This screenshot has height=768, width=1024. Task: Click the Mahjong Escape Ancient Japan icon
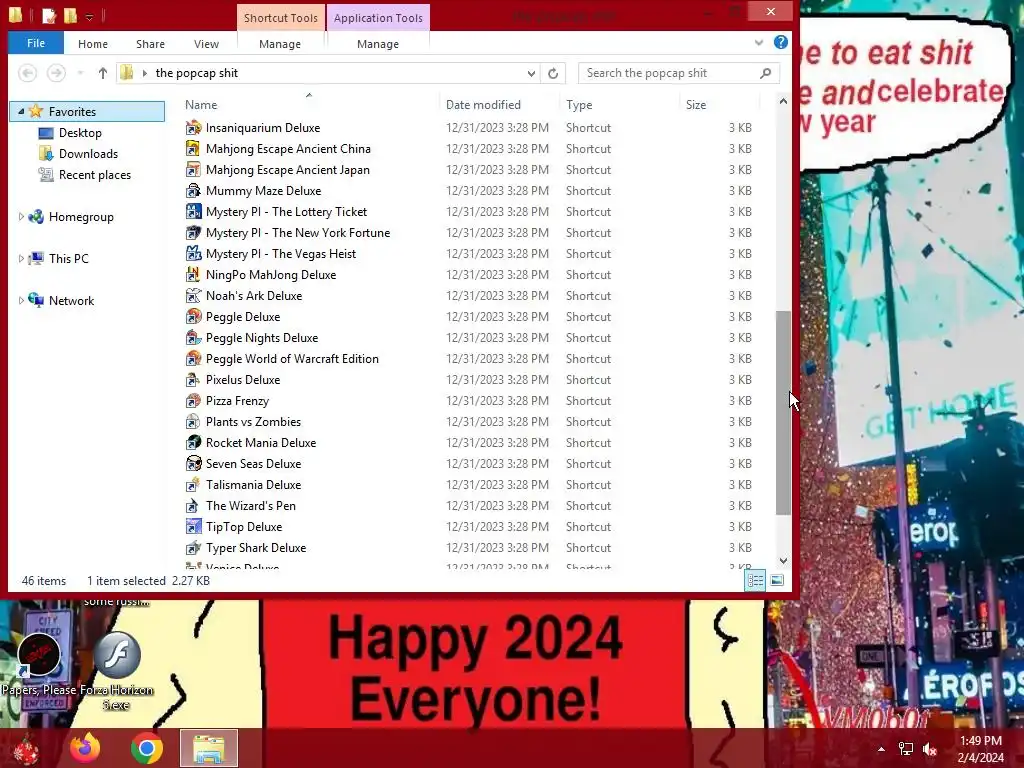[193, 170]
